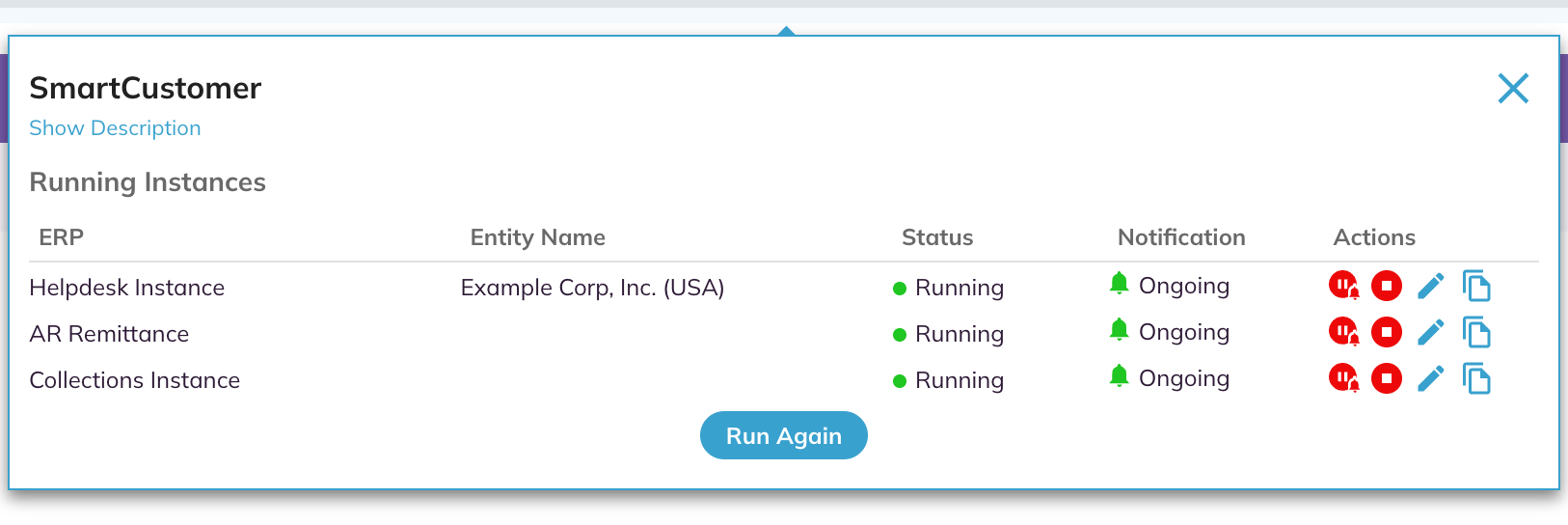The width and height of the screenshot is (1568, 525).
Task: Click the Entity Name column header
Action: click(537, 237)
